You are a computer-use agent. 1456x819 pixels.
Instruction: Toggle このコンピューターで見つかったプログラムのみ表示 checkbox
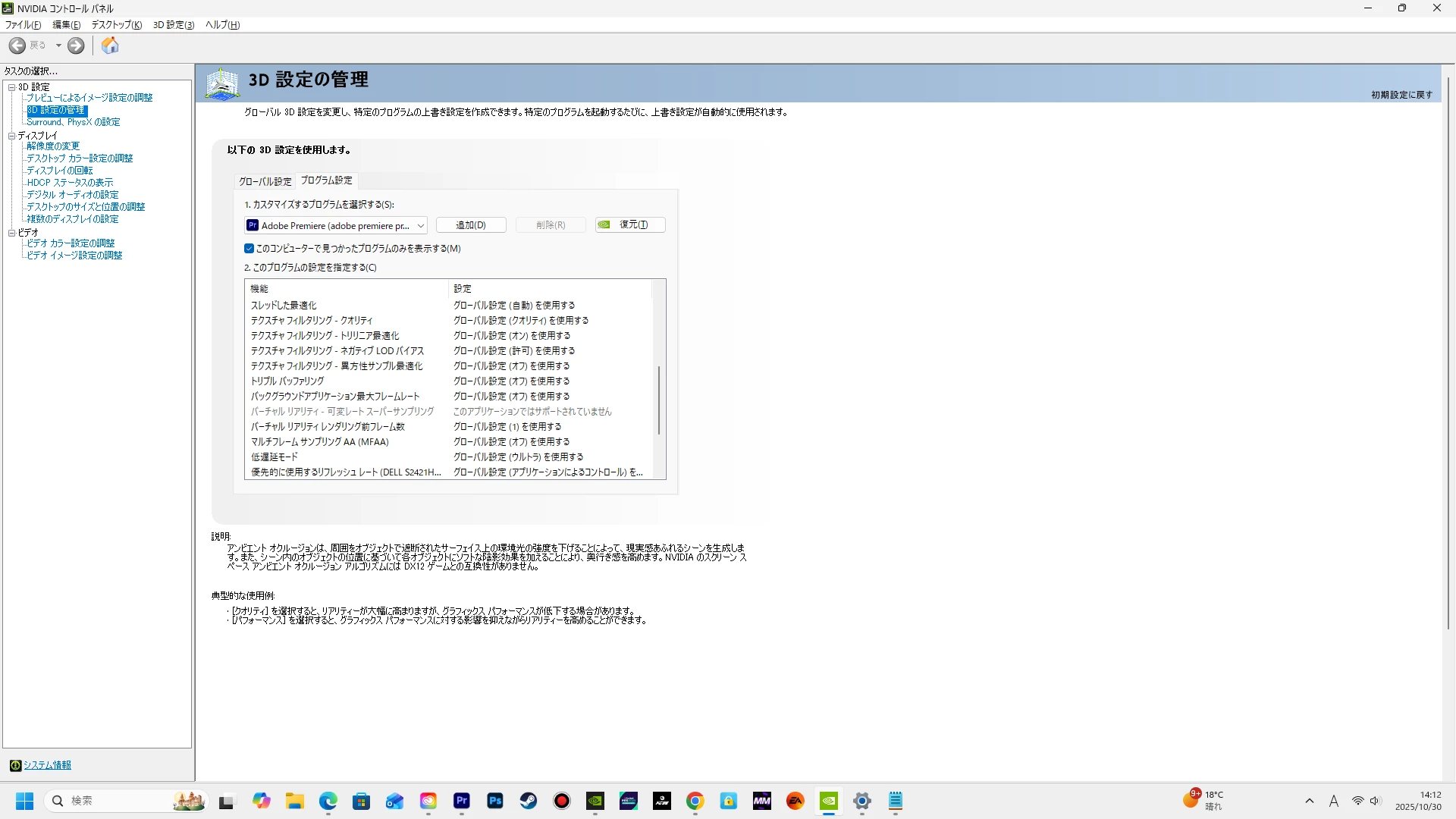(x=249, y=249)
